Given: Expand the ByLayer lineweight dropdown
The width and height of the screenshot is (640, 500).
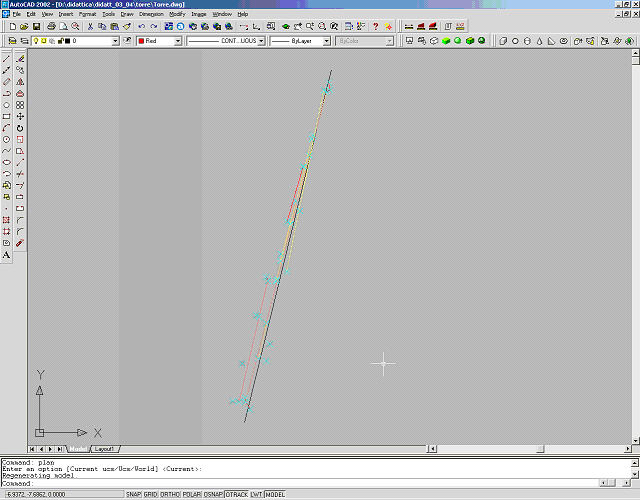Looking at the screenshot, I should pyautogui.click(x=327, y=41).
